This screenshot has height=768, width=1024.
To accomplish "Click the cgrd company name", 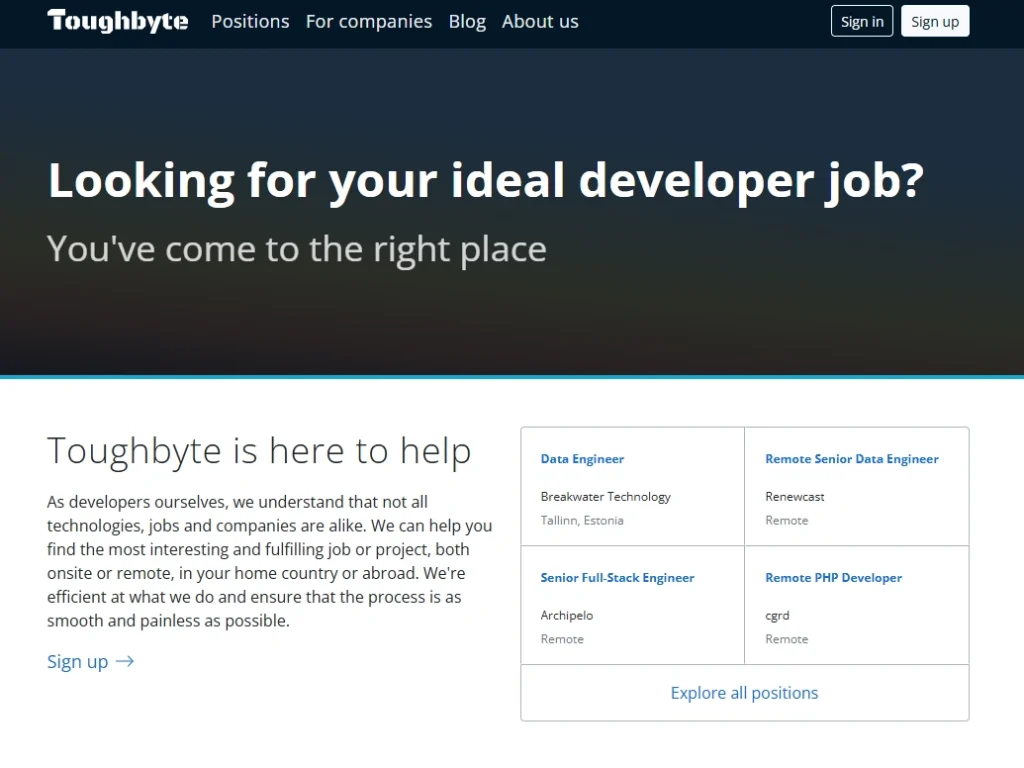I will [777, 616].
